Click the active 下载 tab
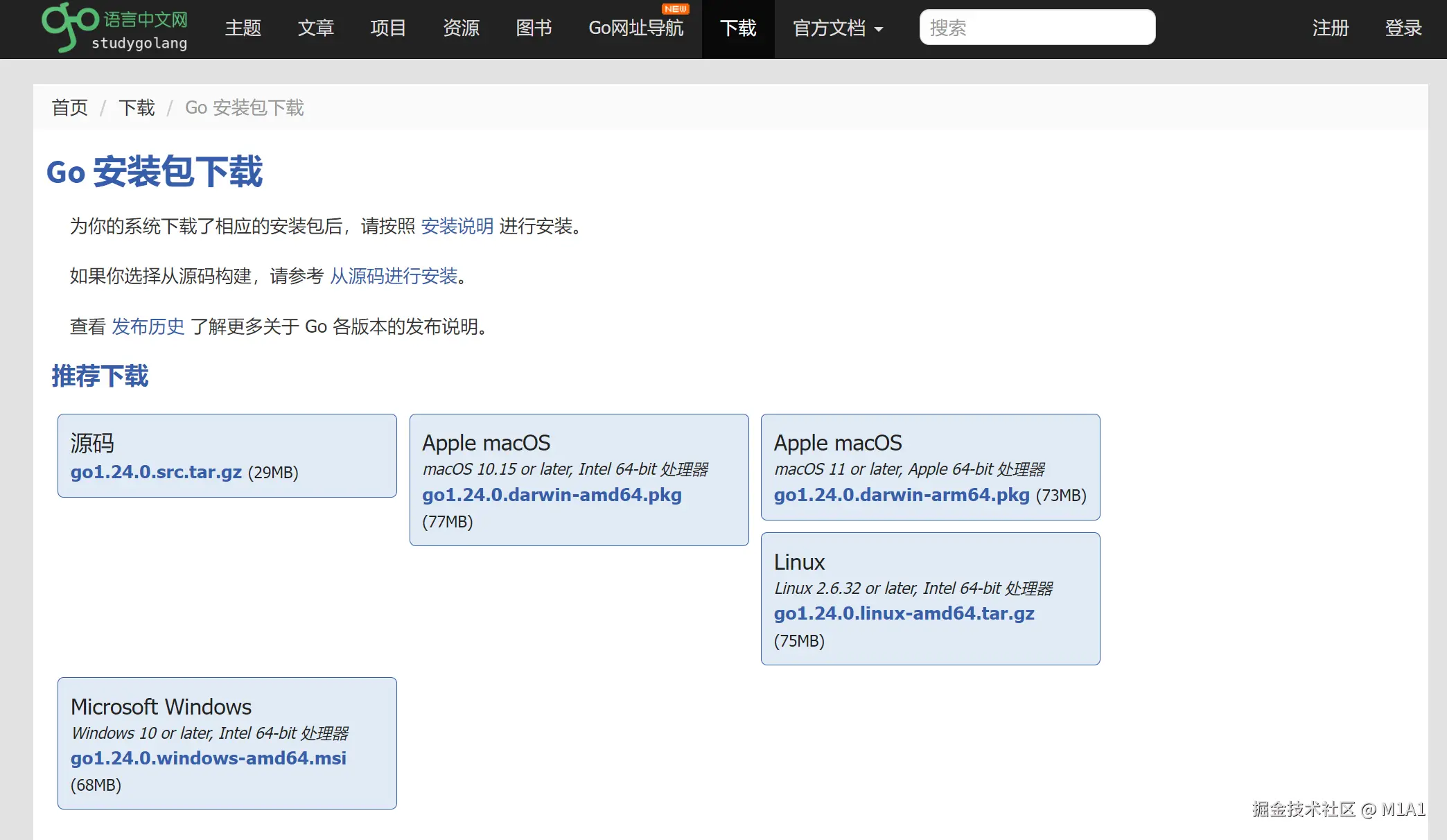The height and width of the screenshot is (840, 1447). pyautogui.click(x=738, y=28)
